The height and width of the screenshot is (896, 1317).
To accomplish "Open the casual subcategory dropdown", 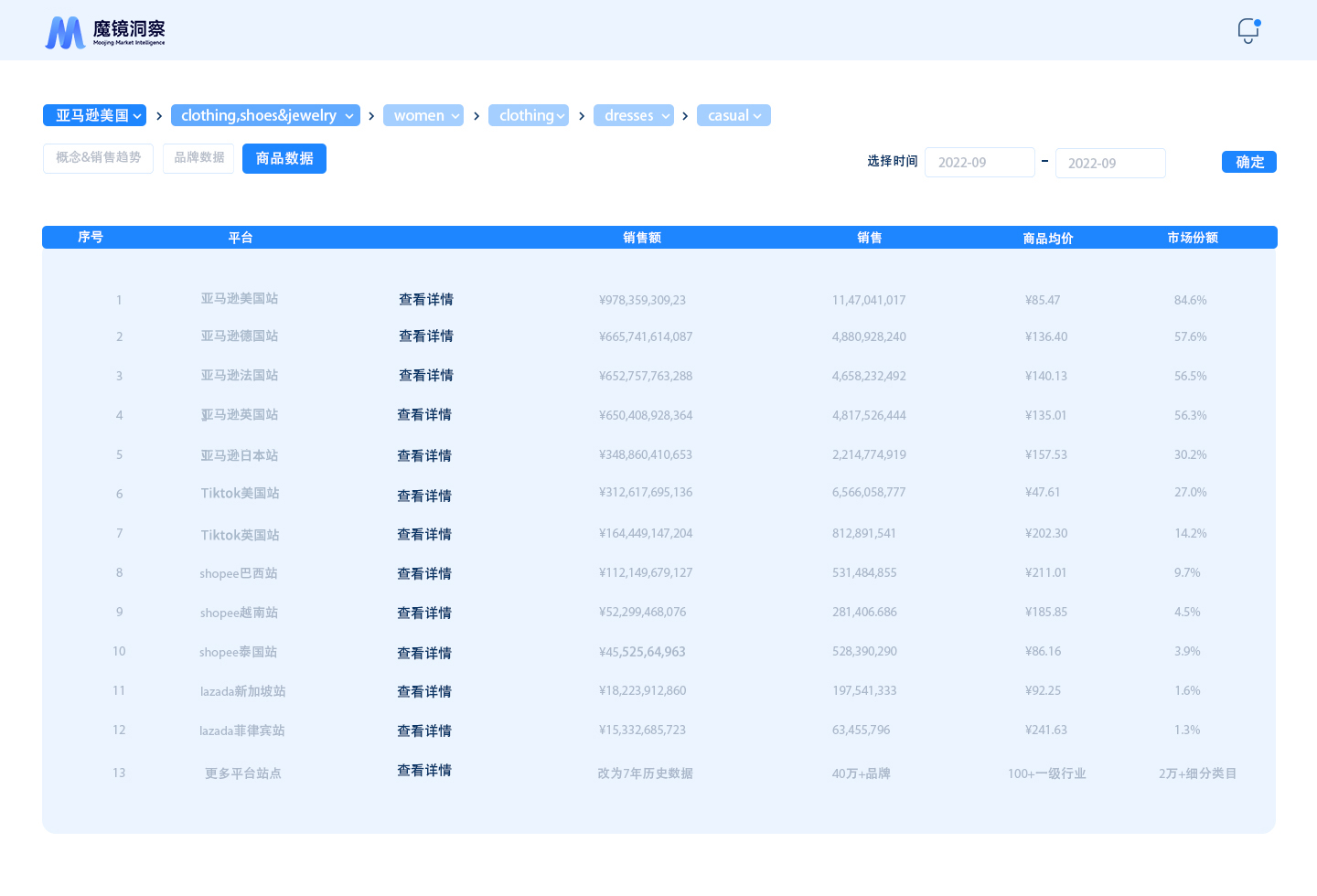I will click(733, 115).
